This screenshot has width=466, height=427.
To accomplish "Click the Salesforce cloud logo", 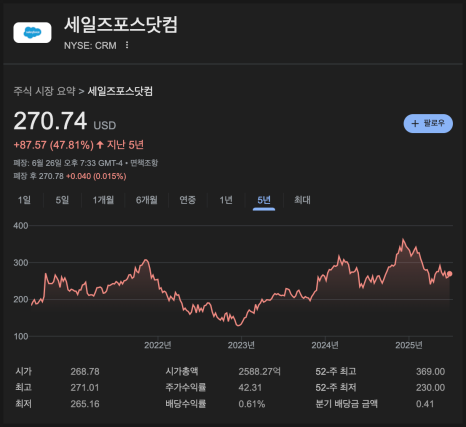I will (32, 32).
